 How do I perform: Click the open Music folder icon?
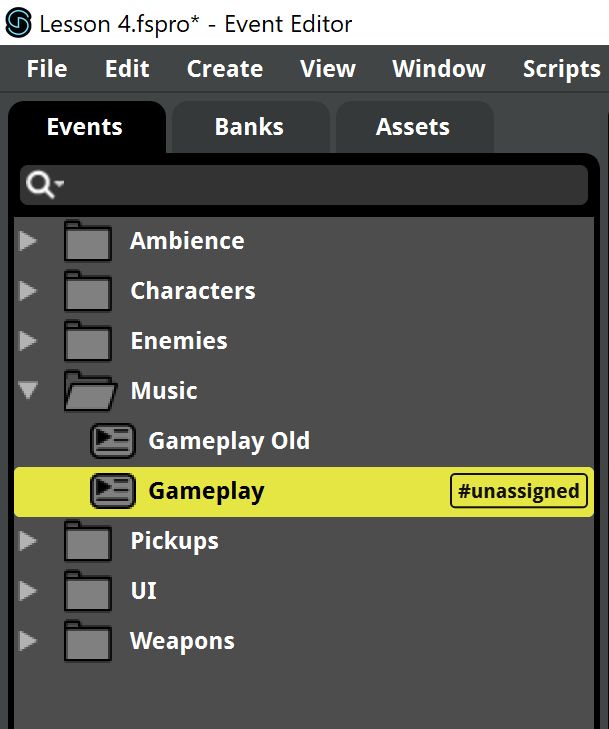point(90,391)
